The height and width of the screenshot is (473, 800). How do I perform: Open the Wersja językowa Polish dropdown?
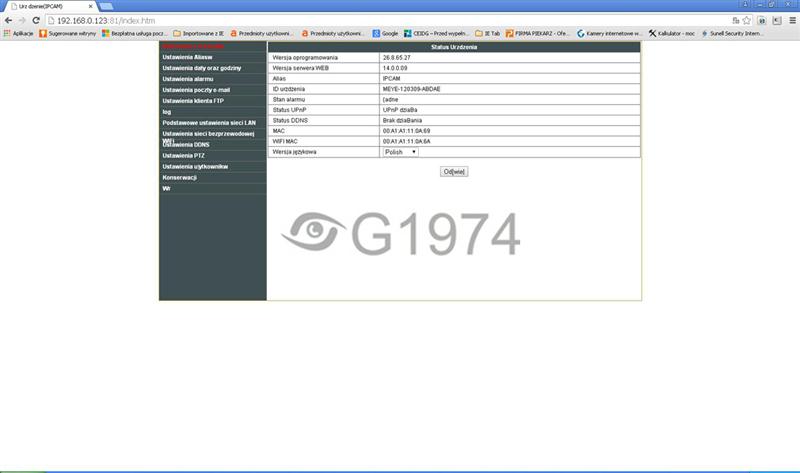click(401, 152)
